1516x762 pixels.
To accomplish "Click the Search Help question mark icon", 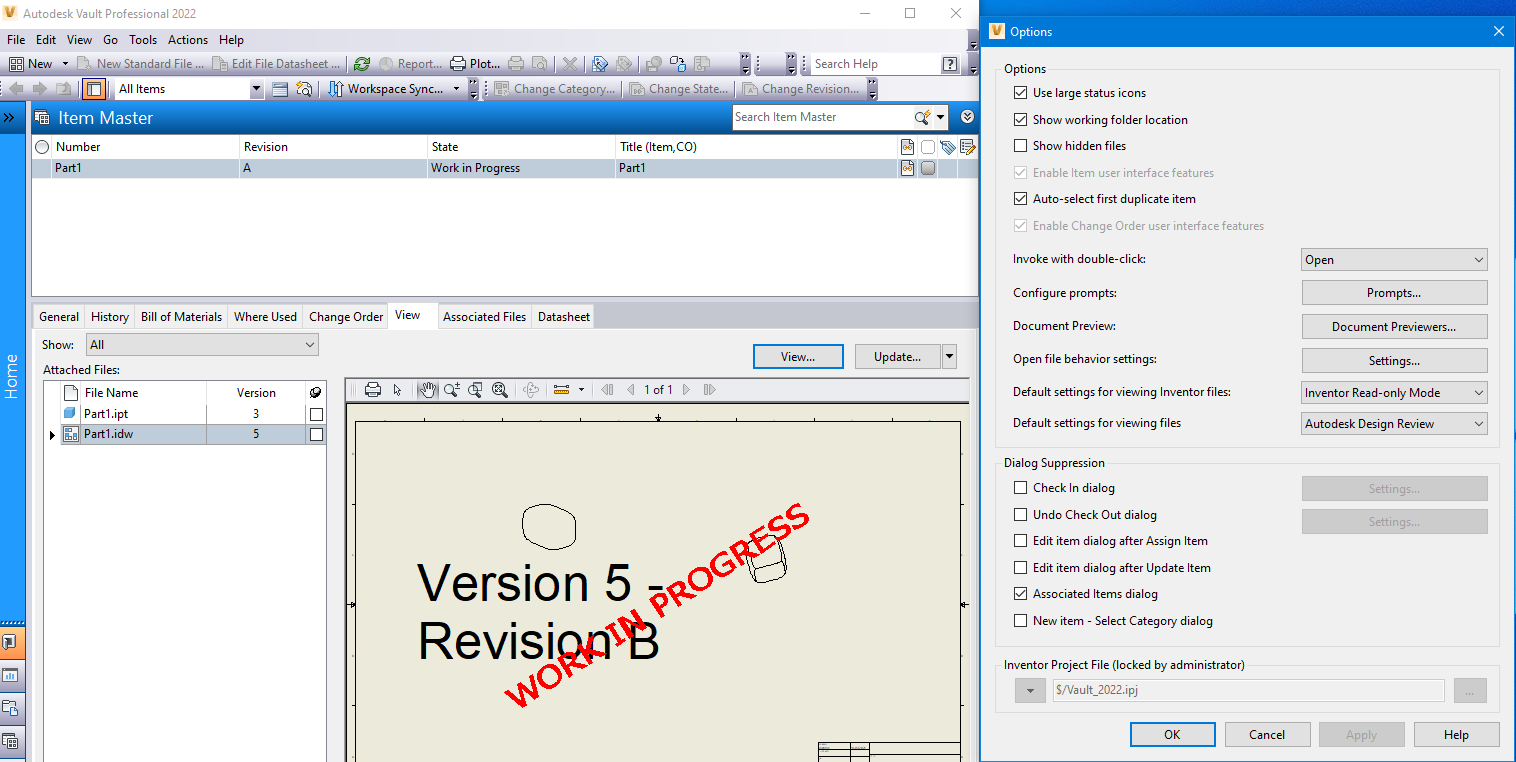I will (950, 64).
